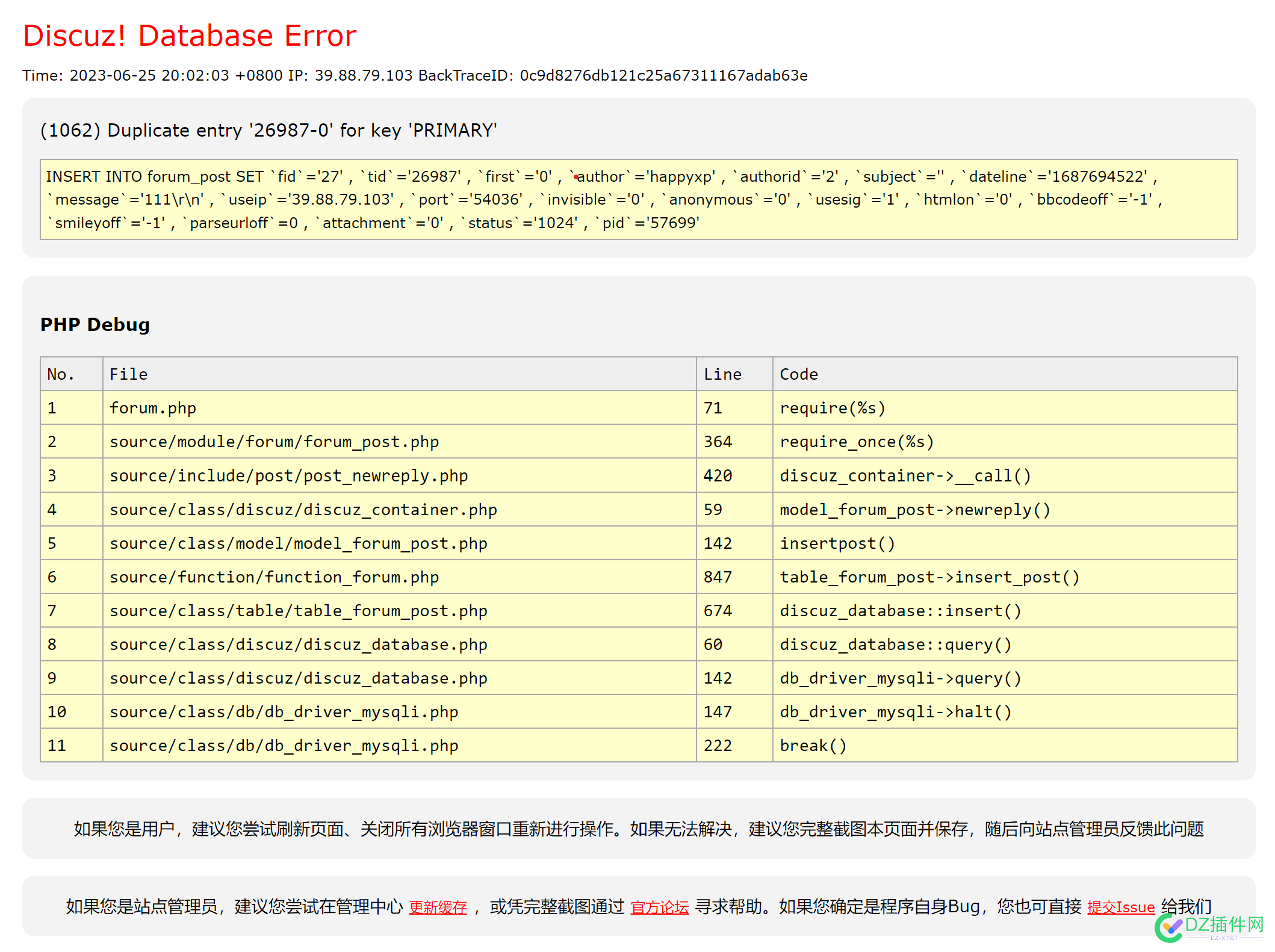Viewport: 1275px width, 952px height.
Task: Select source/class/discuz/discuz_container.php cell
Action: 400,510
